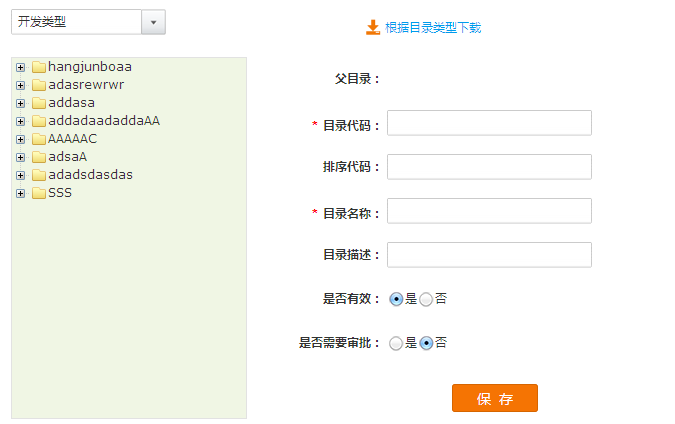Focus the 目录描述 input field
The image size is (675, 424).
[489, 255]
